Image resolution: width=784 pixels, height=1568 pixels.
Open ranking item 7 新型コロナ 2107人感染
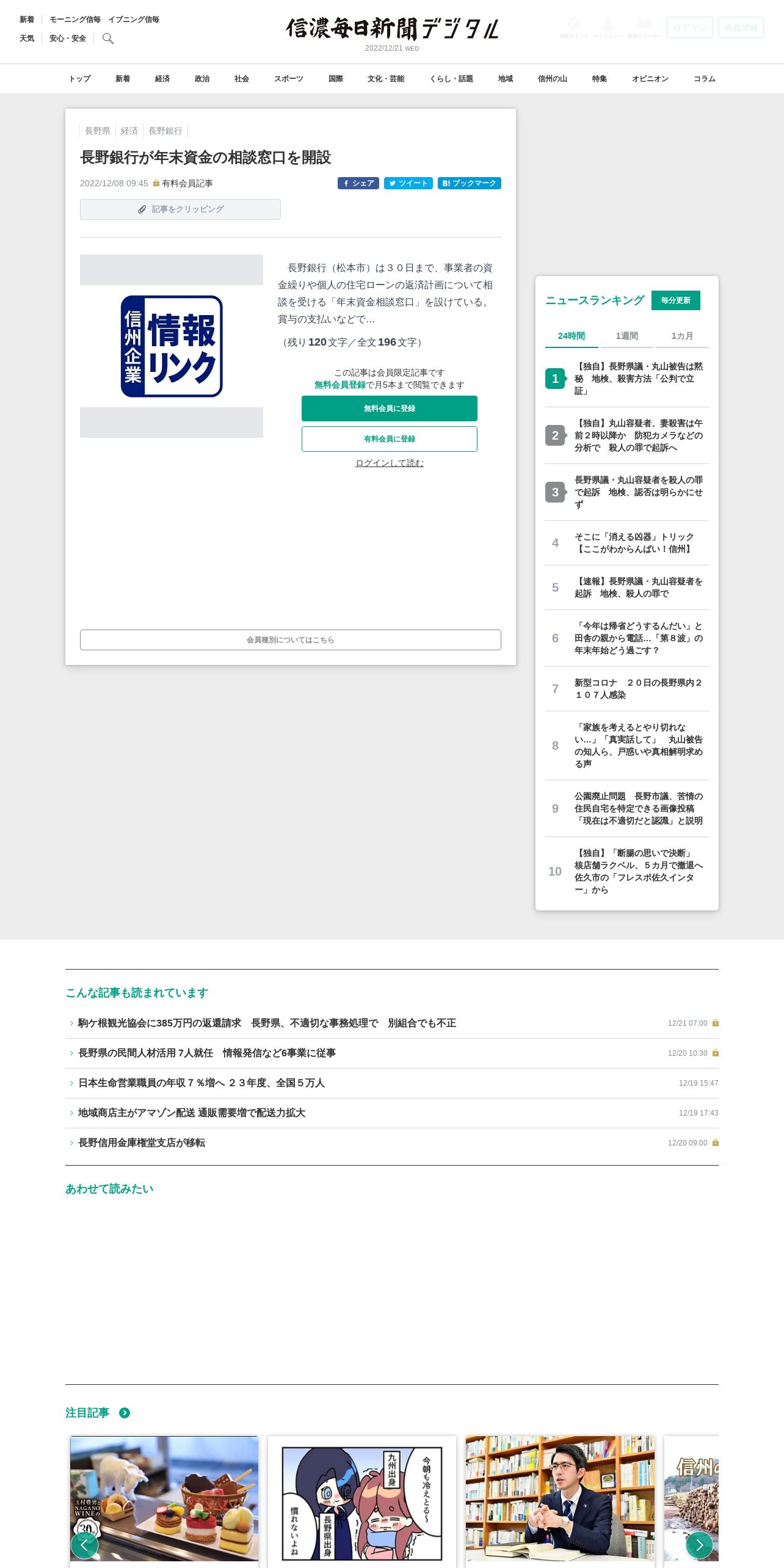click(627, 689)
